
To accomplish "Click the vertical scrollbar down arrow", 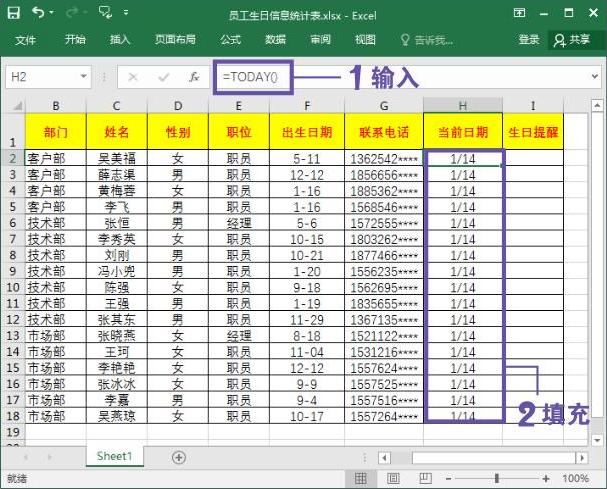I will pyautogui.click(x=597, y=440).
